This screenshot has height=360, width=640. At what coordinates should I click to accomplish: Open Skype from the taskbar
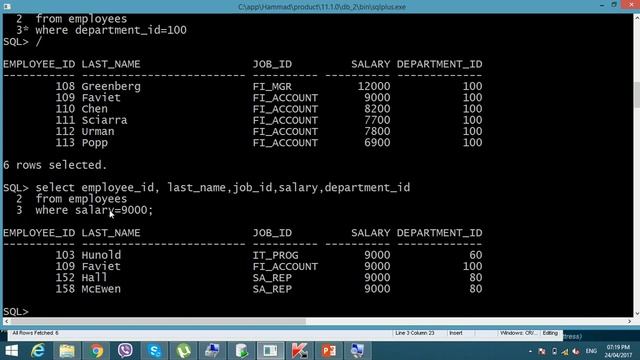click(155, 351)
